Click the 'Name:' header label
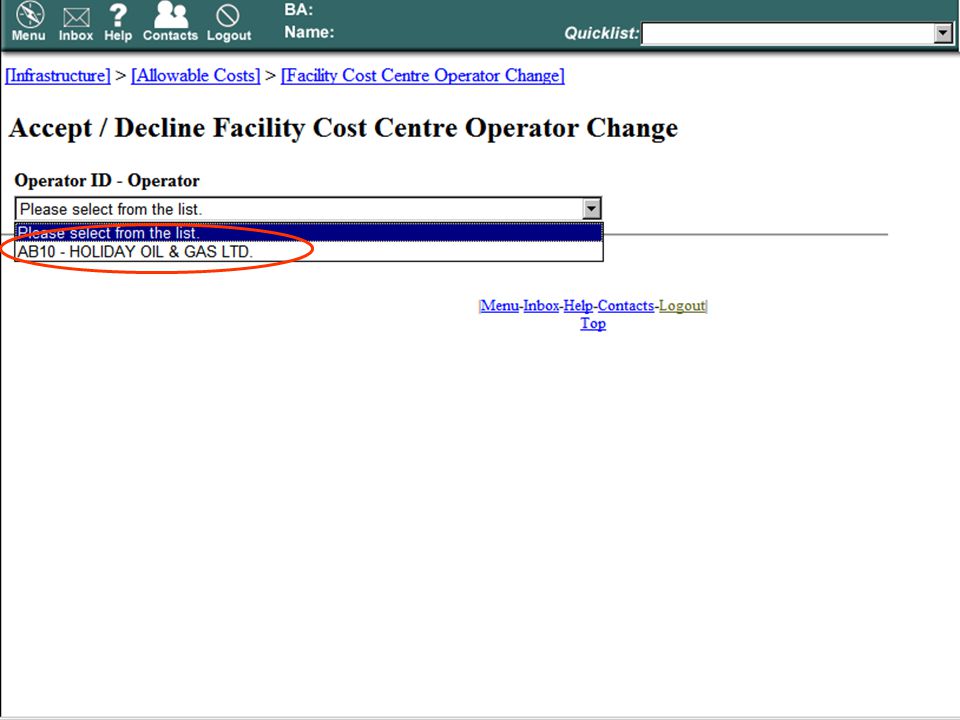 click(309, 32)
